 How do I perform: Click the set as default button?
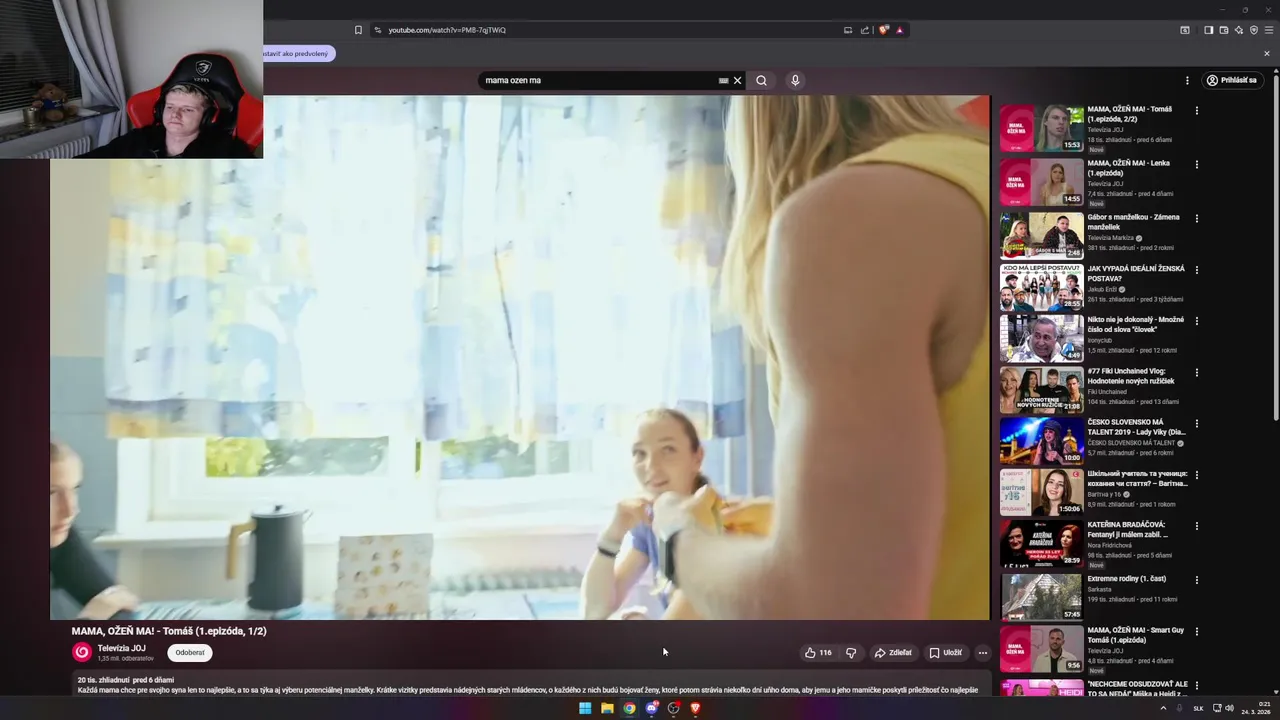[x=297, y=54]
